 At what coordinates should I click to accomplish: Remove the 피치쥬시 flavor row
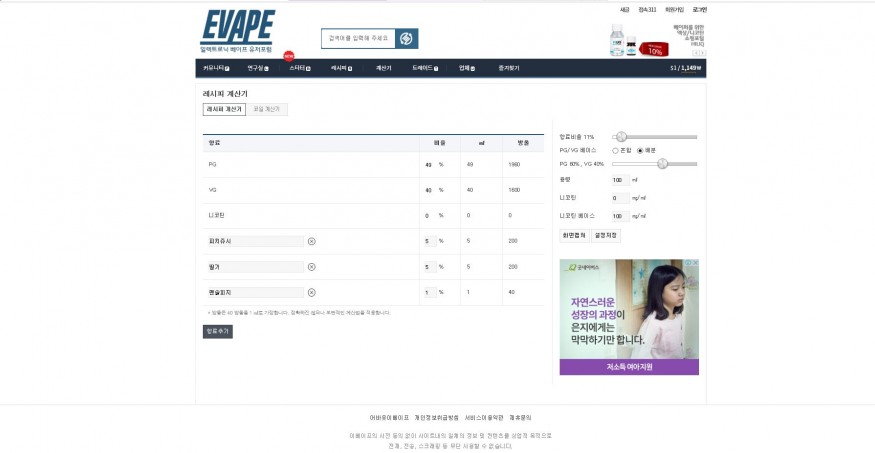311,241
